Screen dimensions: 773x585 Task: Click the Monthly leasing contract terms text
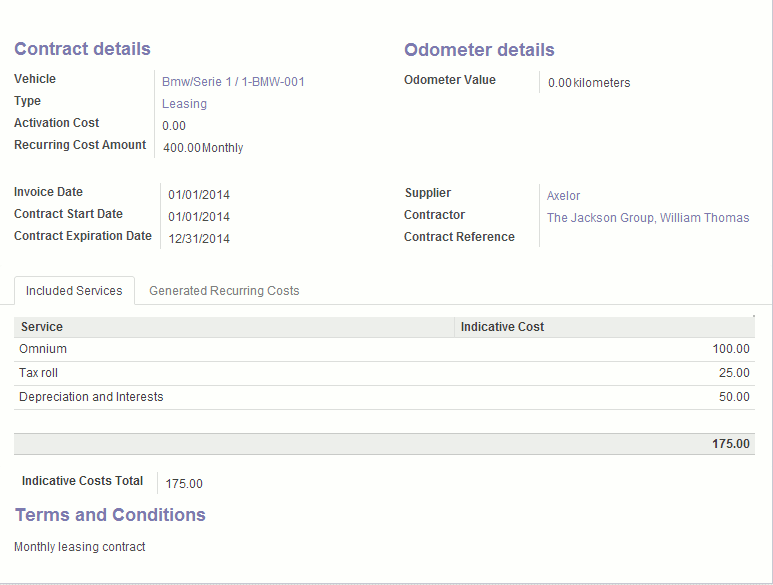coord(80,547)
